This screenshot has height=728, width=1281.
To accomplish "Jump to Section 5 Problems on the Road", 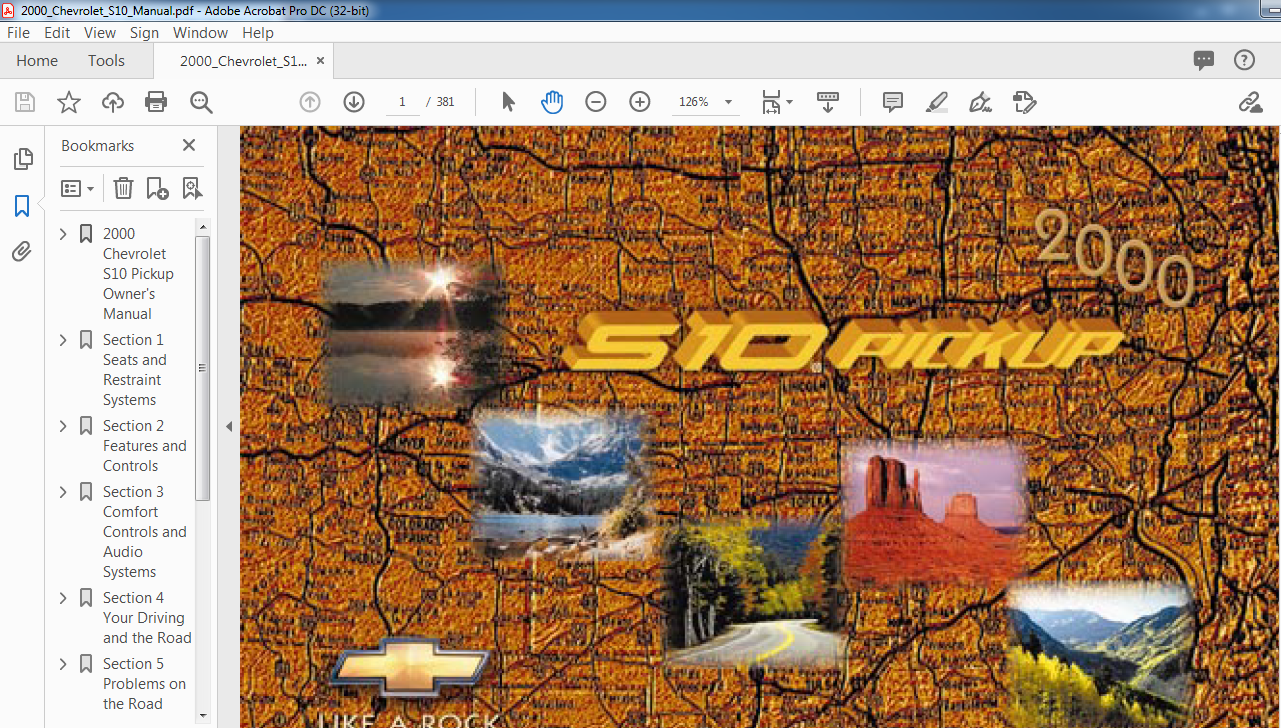I will tap(145, 683).
